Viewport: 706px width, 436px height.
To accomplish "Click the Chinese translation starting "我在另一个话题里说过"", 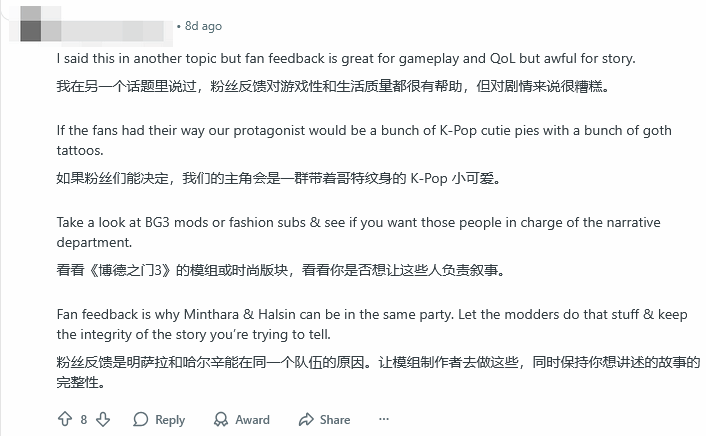I will click(x=332, y=87).
